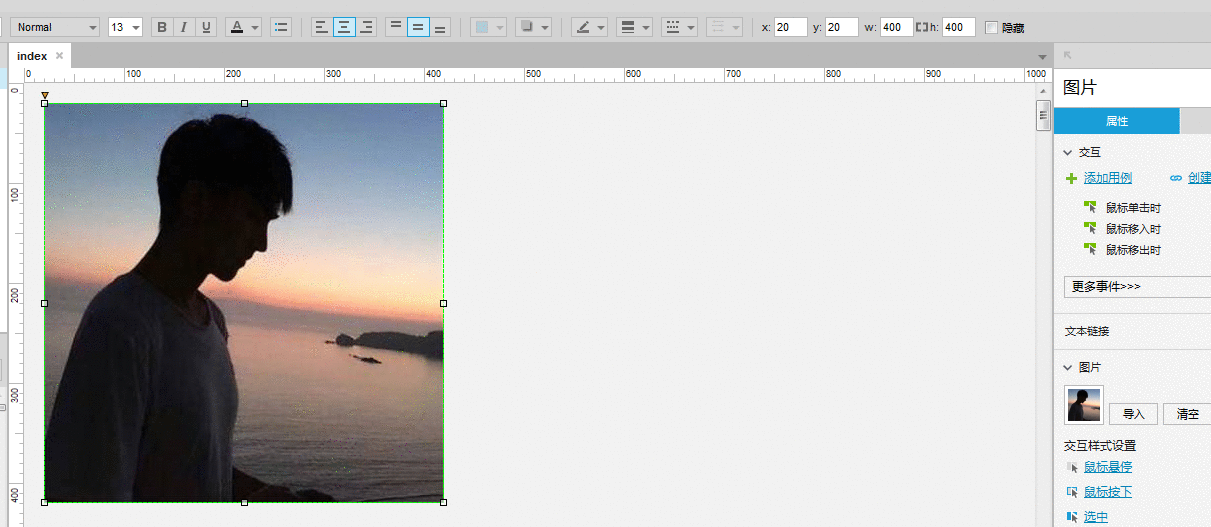Click the height input field
Image resolution: width=1211 pixels, height=527 pixels.
coord(958,27)
